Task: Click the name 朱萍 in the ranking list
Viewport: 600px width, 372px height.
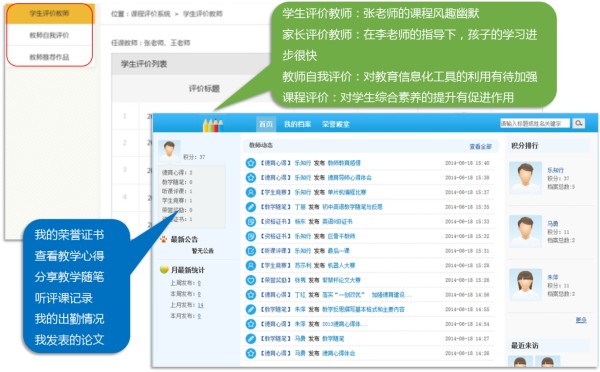Action: pos(552,277)
